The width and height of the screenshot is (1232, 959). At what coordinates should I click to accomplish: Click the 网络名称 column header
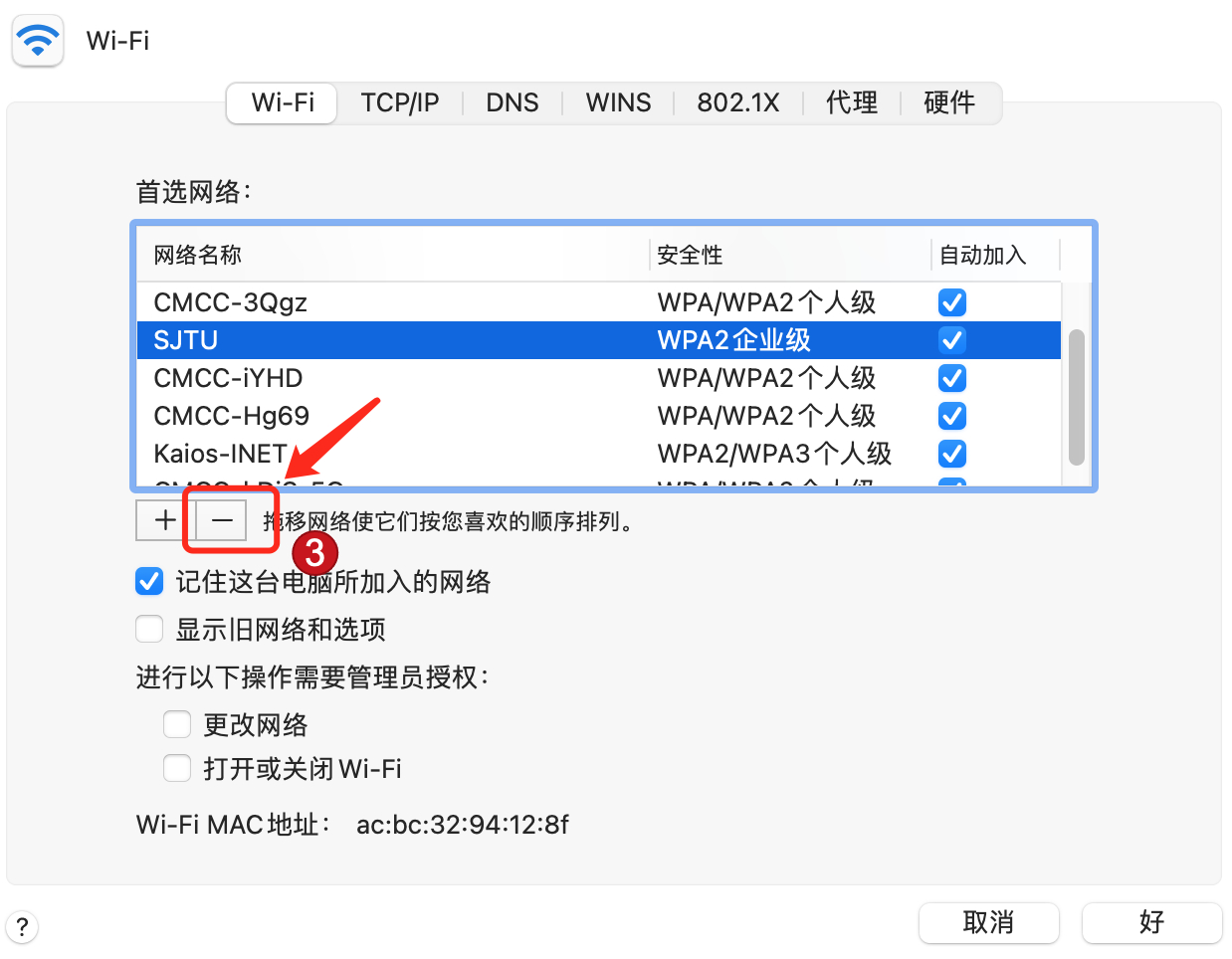(393, 255)
